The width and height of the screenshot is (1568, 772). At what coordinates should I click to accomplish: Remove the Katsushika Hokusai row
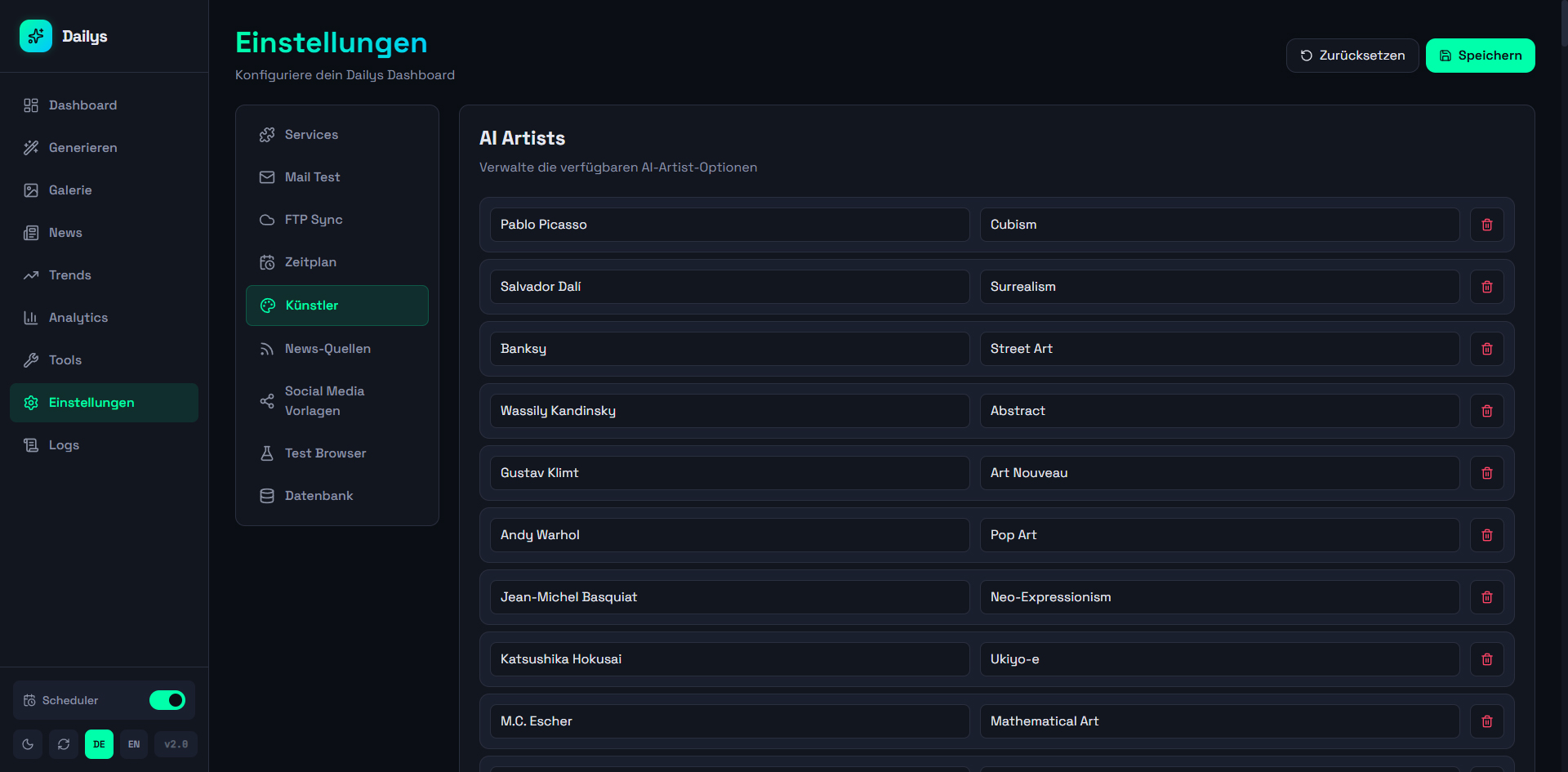[x=1486, y=659]
